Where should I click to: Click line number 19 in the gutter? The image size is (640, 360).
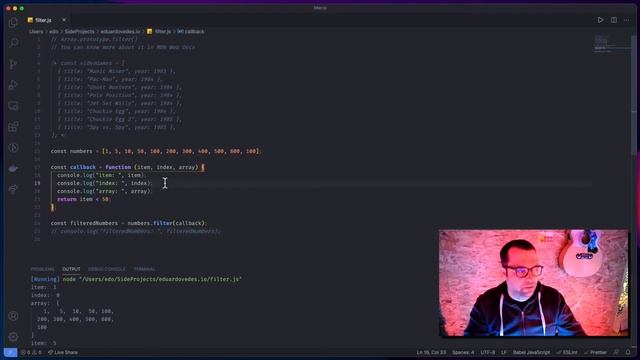[x=37, y=183]
